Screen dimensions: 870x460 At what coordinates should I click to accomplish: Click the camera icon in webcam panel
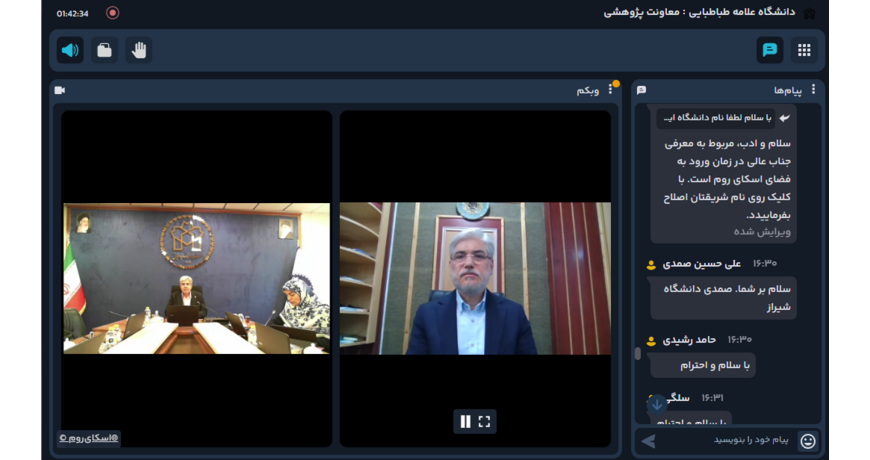coord(60,90)
